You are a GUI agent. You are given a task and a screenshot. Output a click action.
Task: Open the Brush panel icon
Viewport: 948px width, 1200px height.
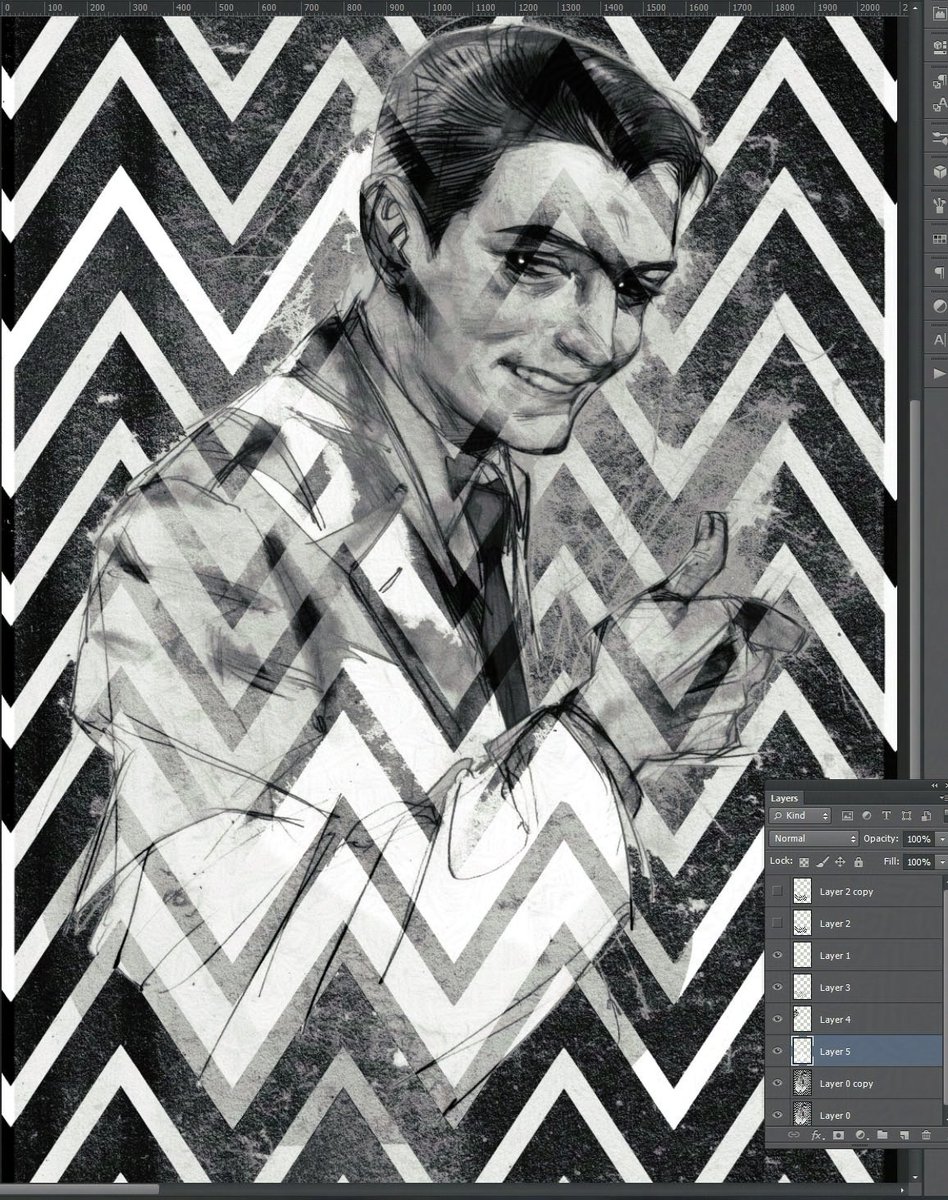point(939,205)
